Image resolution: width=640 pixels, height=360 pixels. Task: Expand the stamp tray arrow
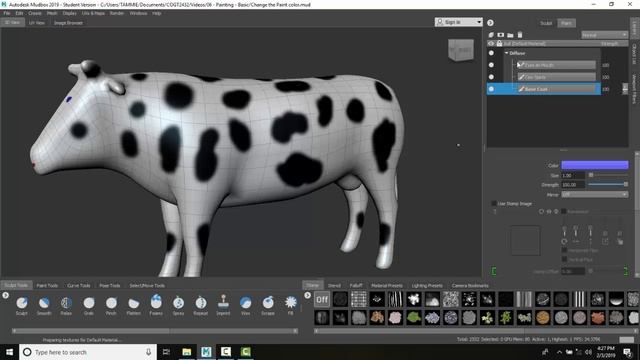tap(307, 295)
